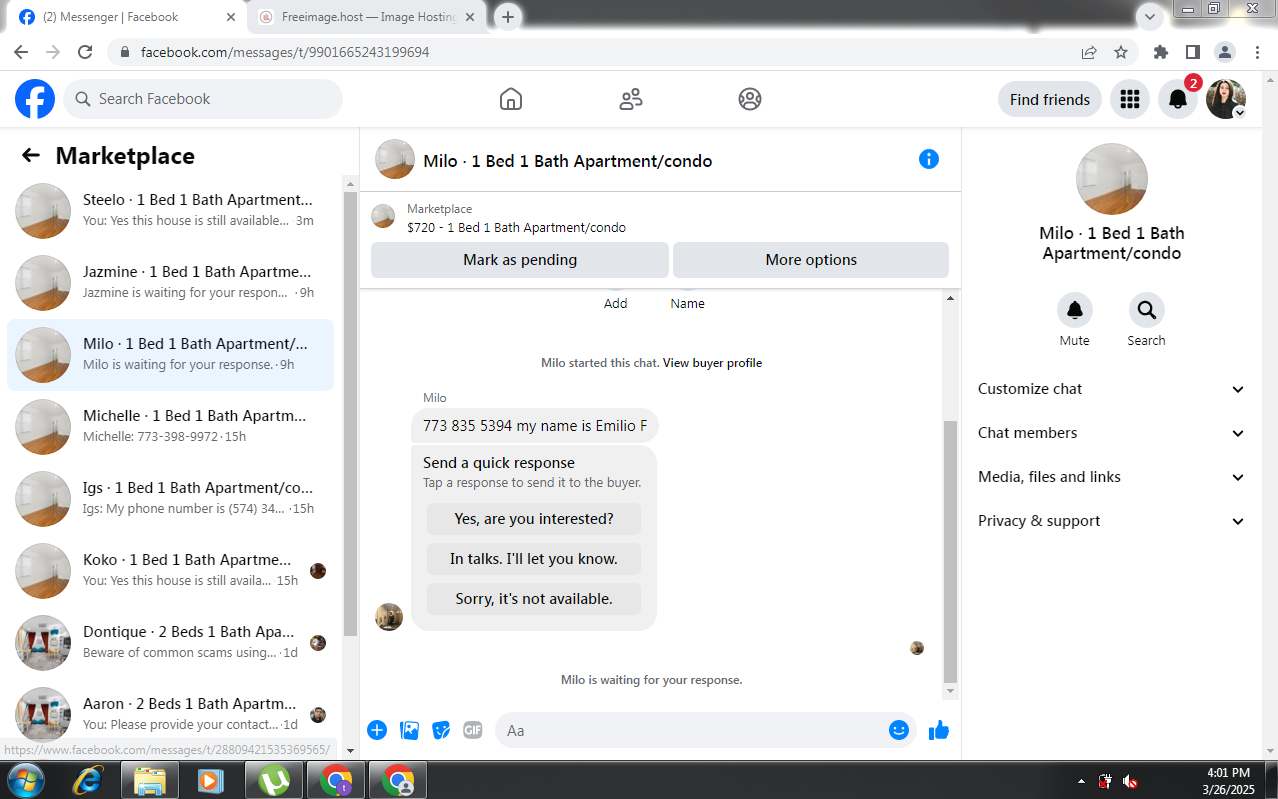The height and width of the screenshot is (799, 1278).
Task: Open Jazmine conversation
Action: 171,283
